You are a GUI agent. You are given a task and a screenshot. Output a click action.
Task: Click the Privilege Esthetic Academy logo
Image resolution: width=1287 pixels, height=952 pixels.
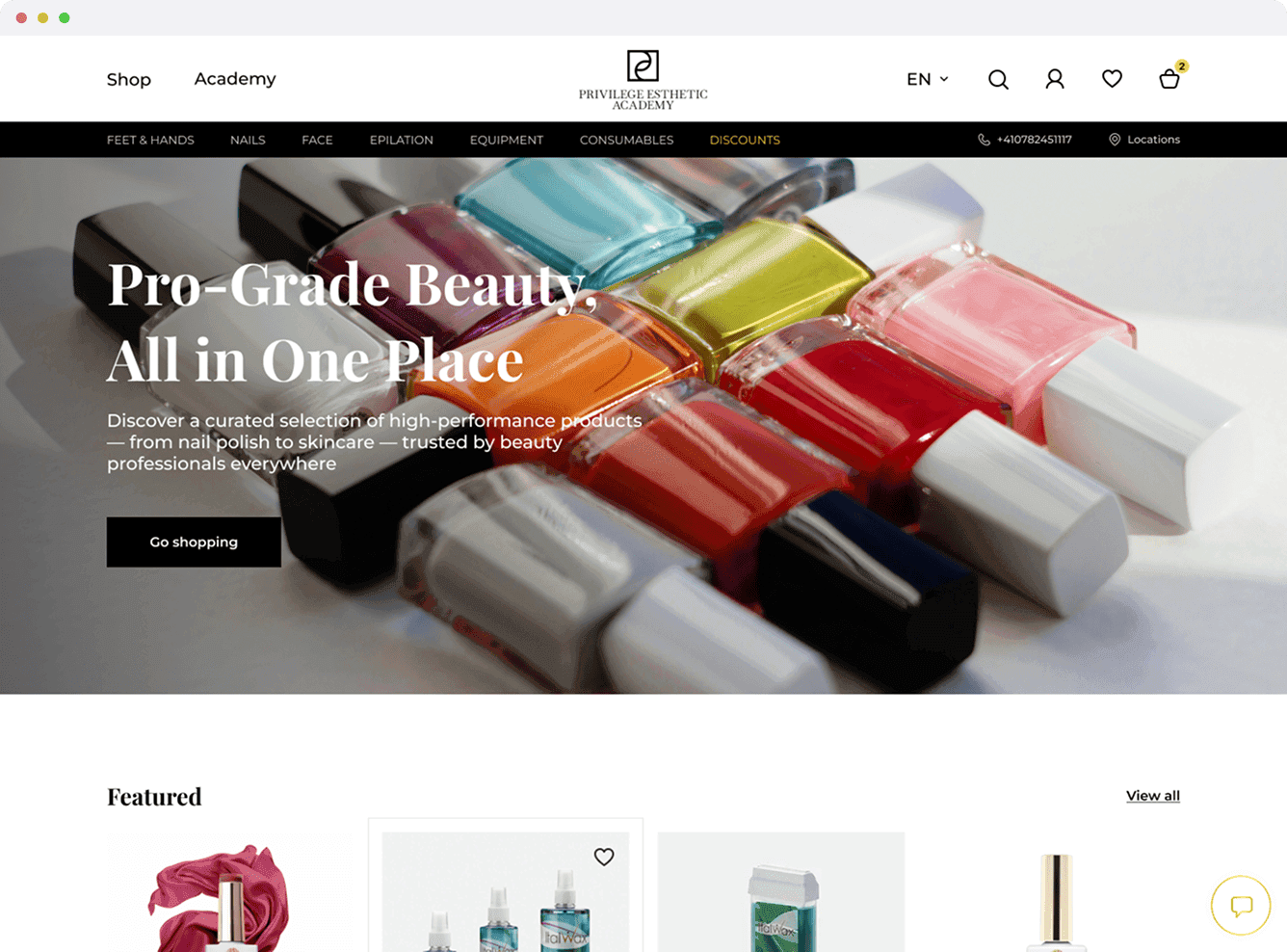point(643,80)
